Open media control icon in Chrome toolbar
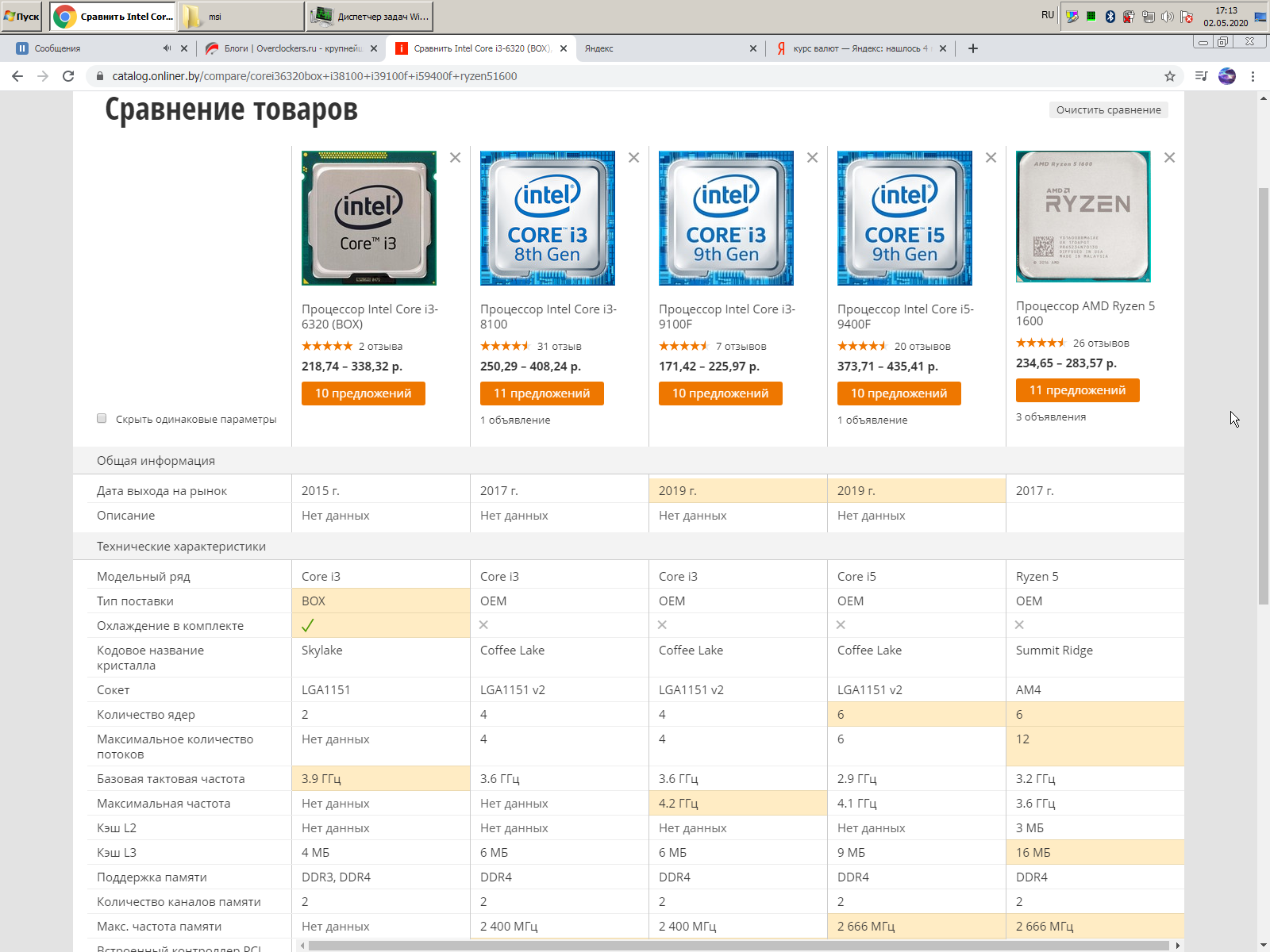This screenshot has height=952, width=1270. tap(1201, 76)
